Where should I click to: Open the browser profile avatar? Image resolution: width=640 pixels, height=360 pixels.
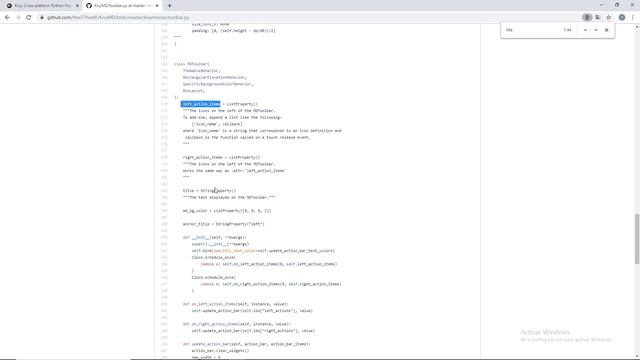click(x=622, y=18)
